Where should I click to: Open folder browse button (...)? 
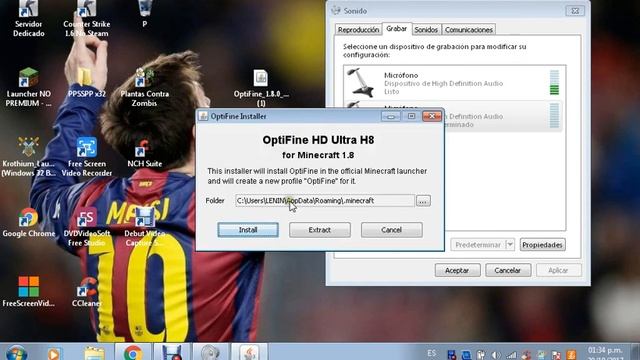pyautogui.click(x=423, y=201)
